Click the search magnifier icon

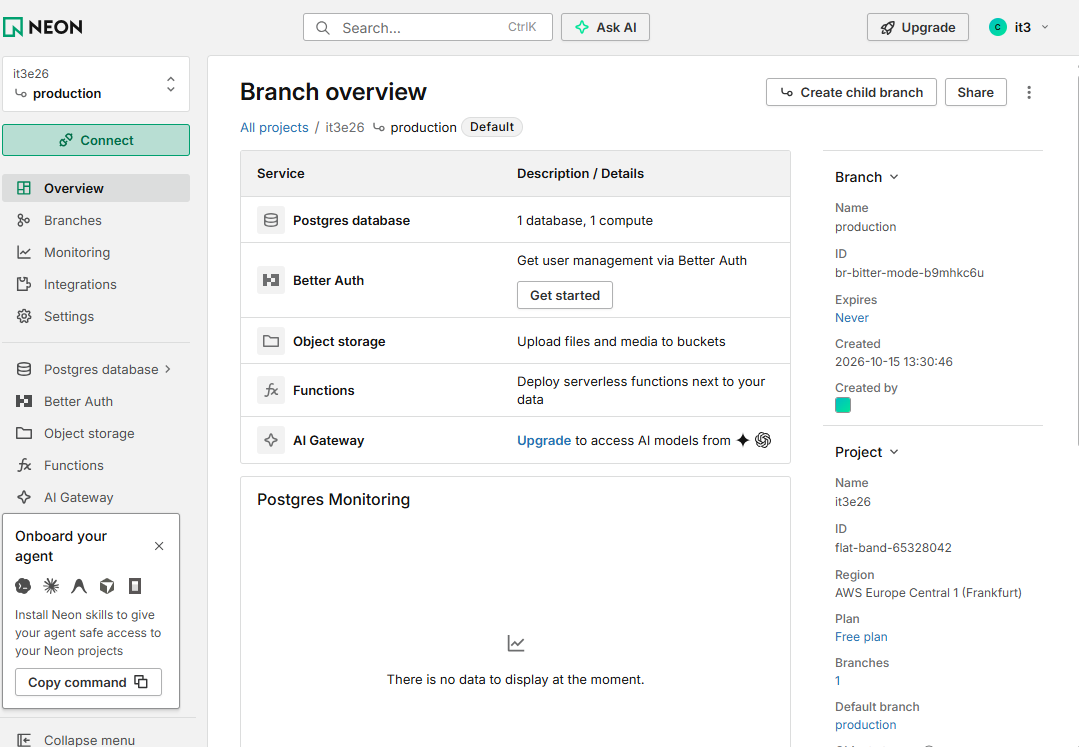point(322,28)
